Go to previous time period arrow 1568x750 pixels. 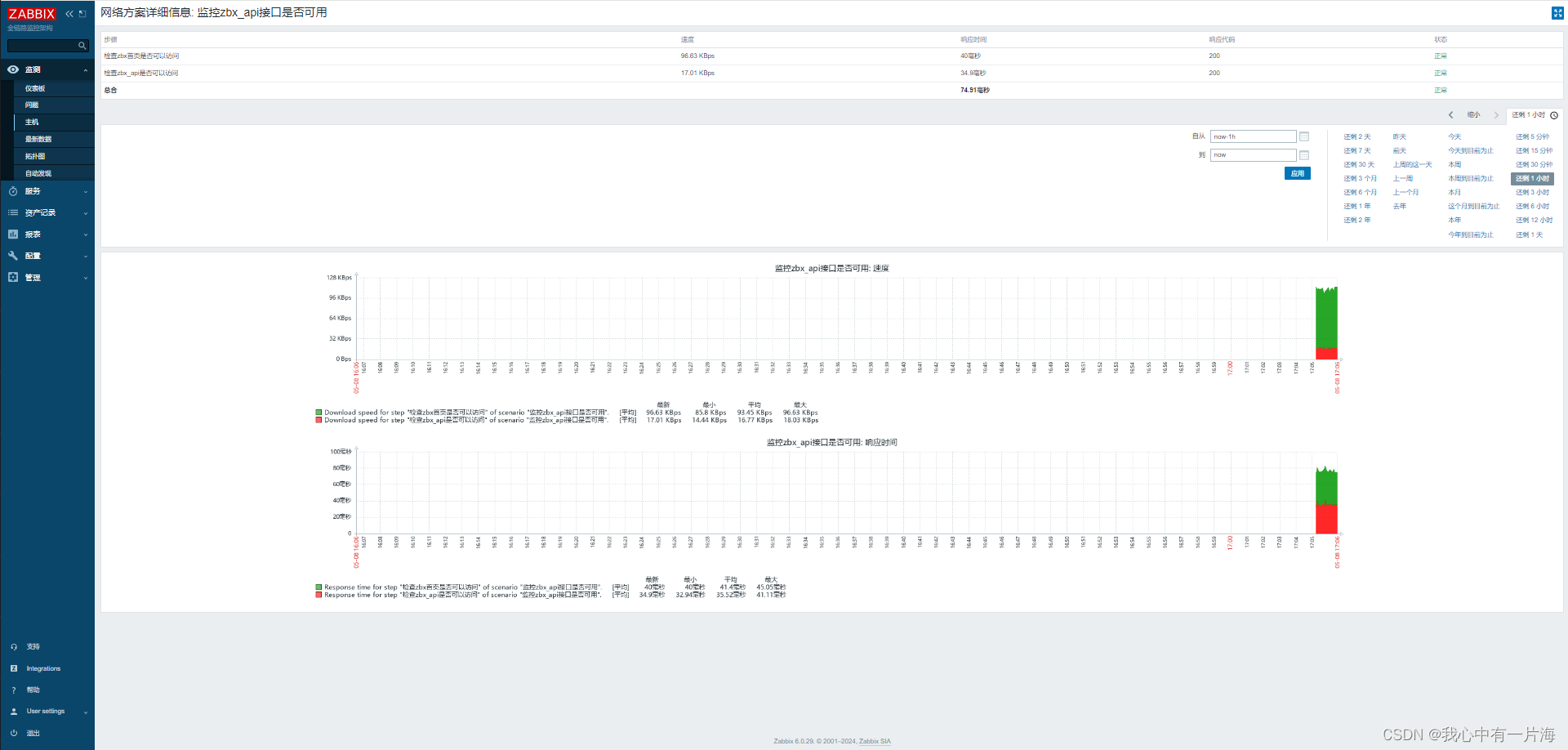pyautogui.click(x=1450, y=115)
